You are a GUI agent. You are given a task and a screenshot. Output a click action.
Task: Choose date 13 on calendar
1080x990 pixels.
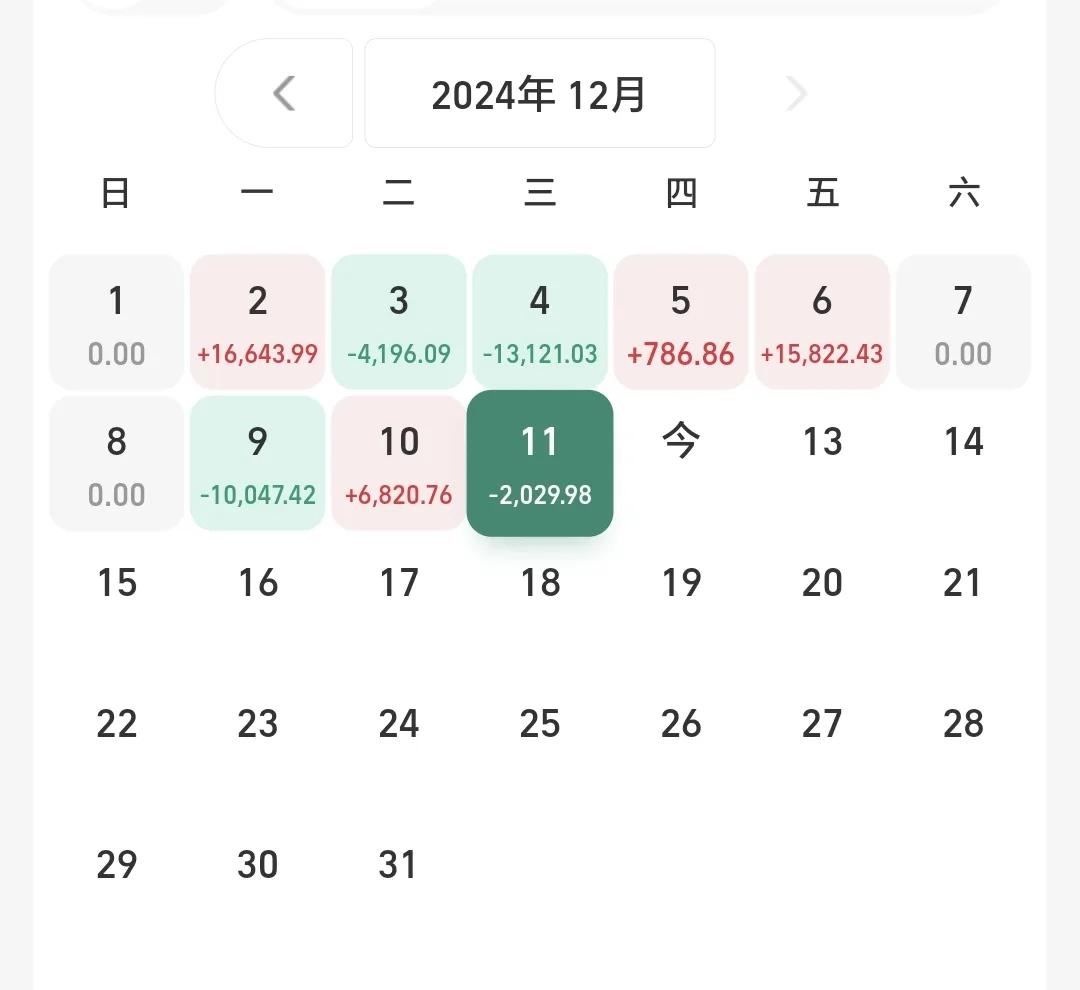(x=822, y=442)
